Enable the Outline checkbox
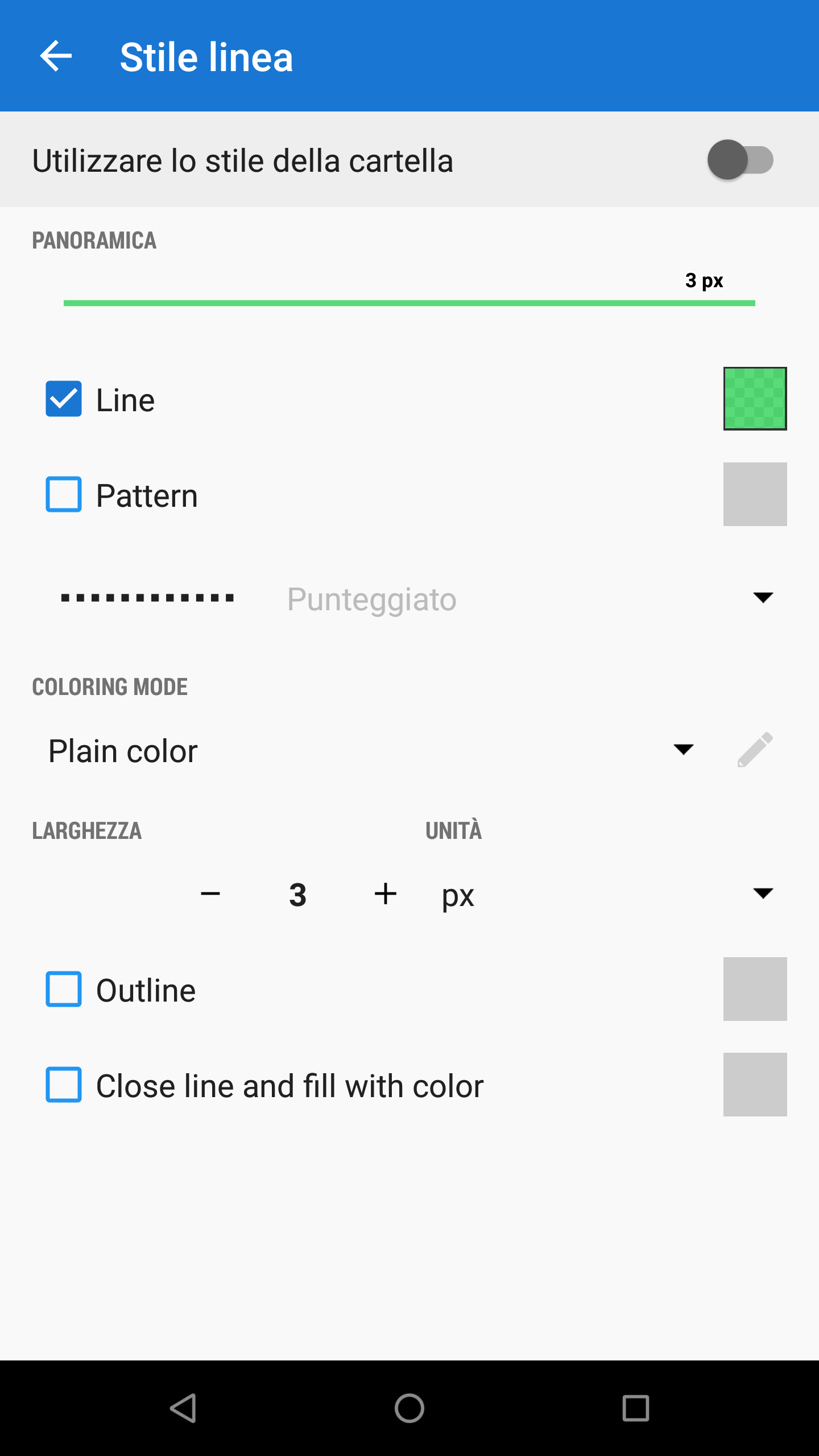 click(x=64, y=989)
